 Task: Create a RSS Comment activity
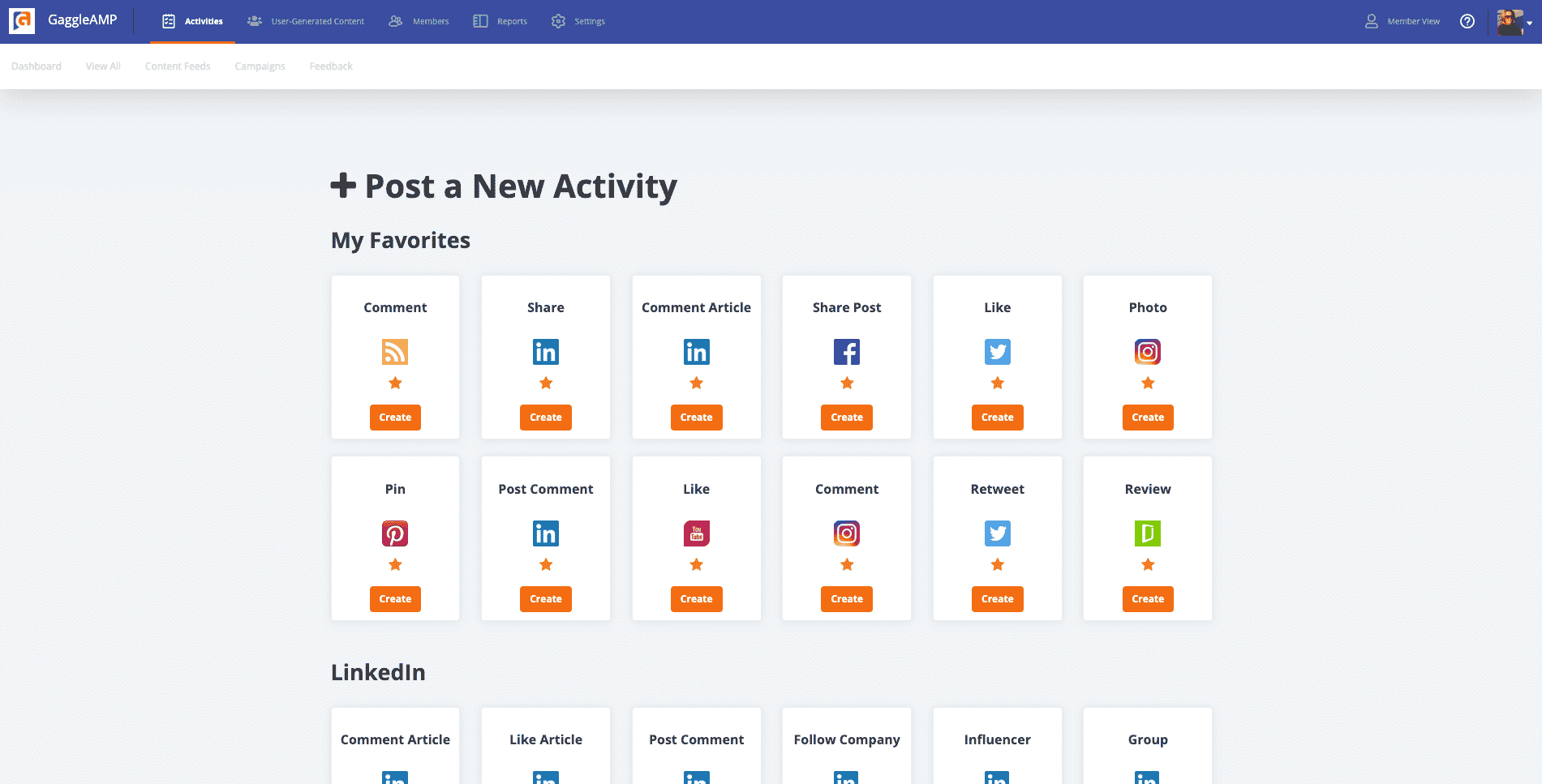point(395,418)
